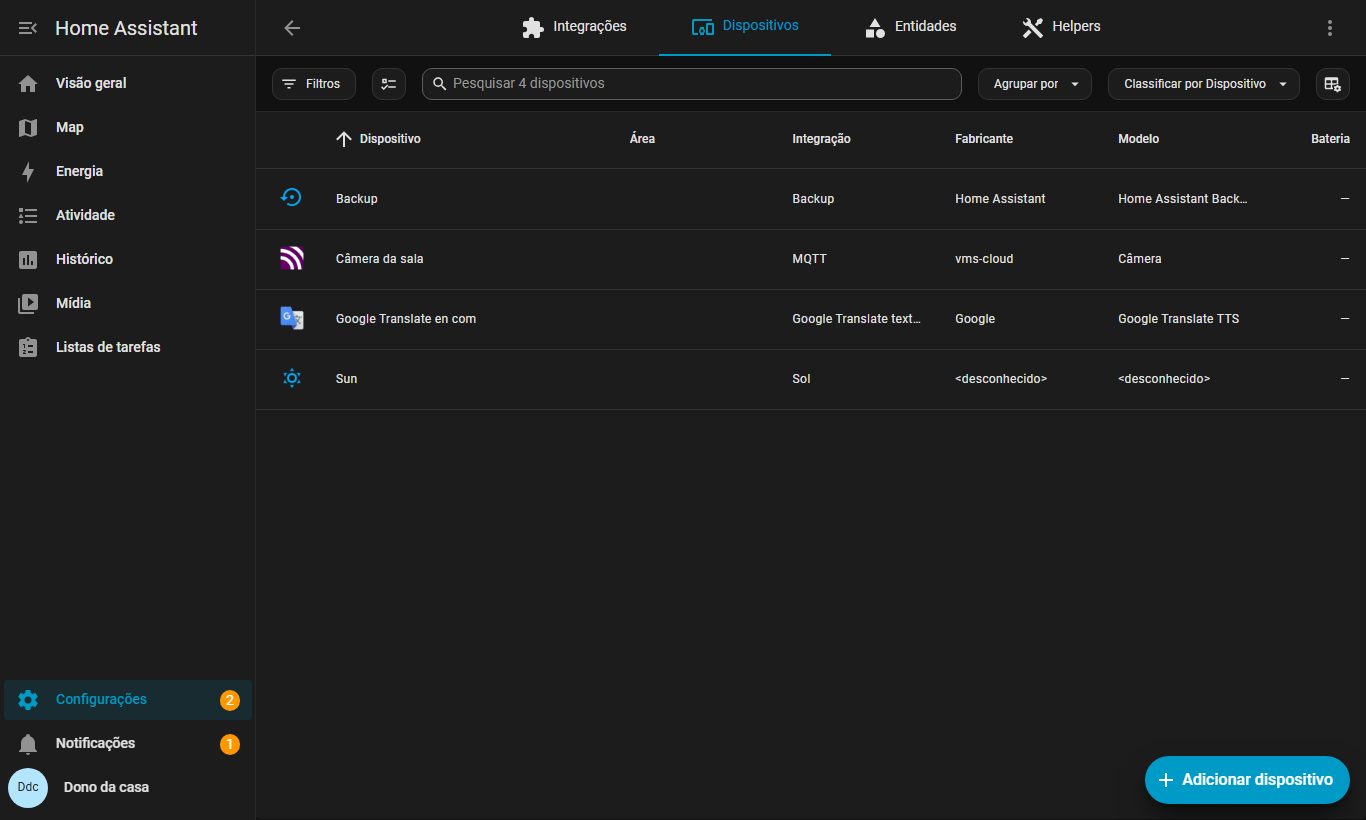1366x820 pixels.
Task: Open table column settings icon
Action: 1333,84
